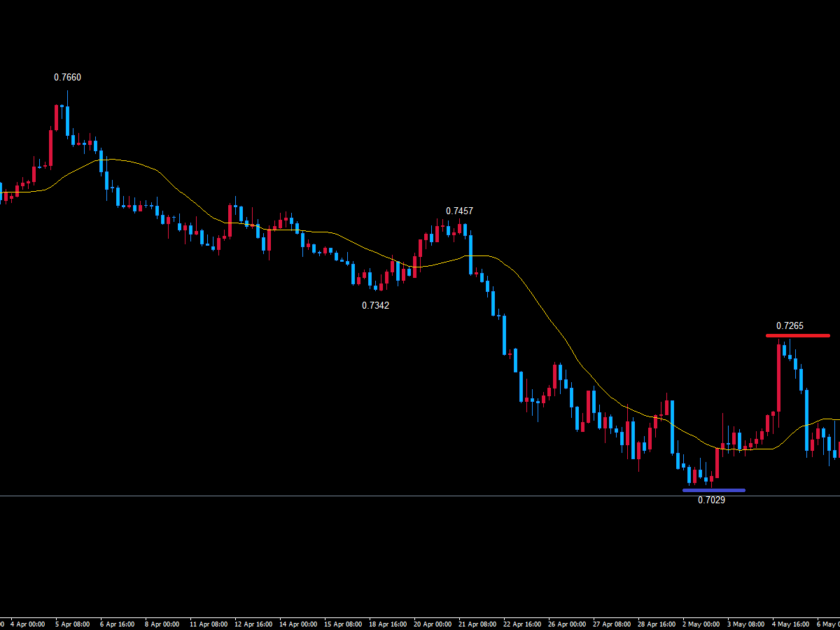Click the white horizontal line across chart
Image resolution: width=840 pixels, height=630 pixels.
[x=300, y=496]
